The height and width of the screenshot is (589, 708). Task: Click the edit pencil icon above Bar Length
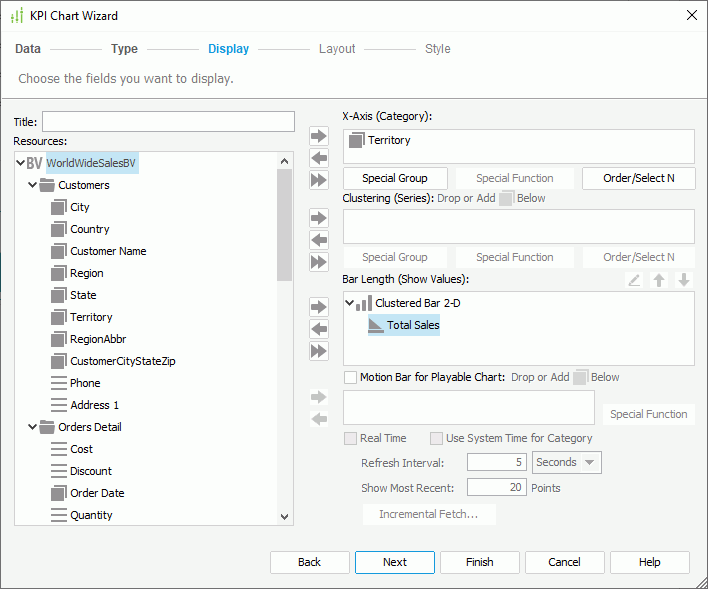(634, 280)
